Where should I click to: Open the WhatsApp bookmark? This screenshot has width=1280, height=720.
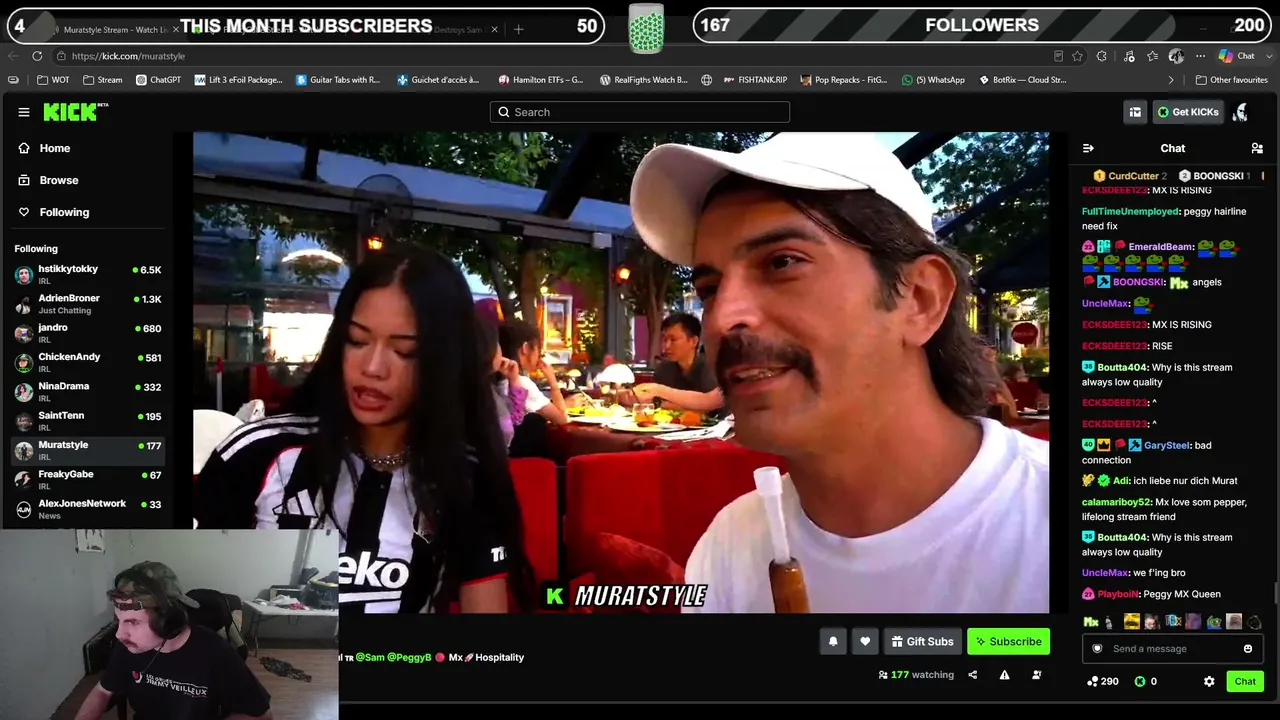click(x=933, y=80)
